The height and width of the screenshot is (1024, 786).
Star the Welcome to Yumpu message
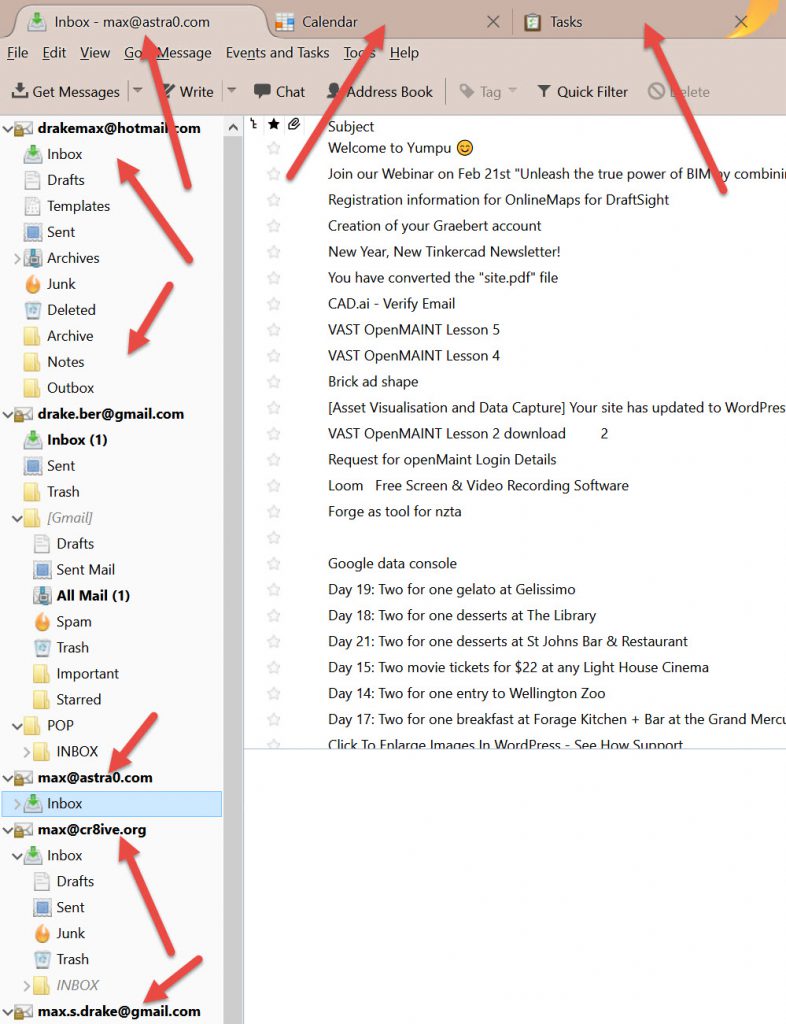pos(274,147)
